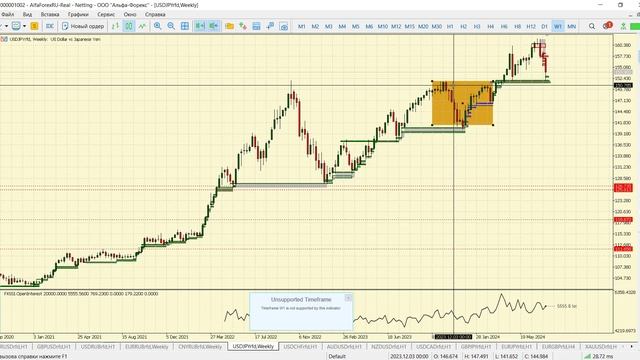Open the Графики menu
This screenshot has width=640, height=360.
tap(78, 14)
